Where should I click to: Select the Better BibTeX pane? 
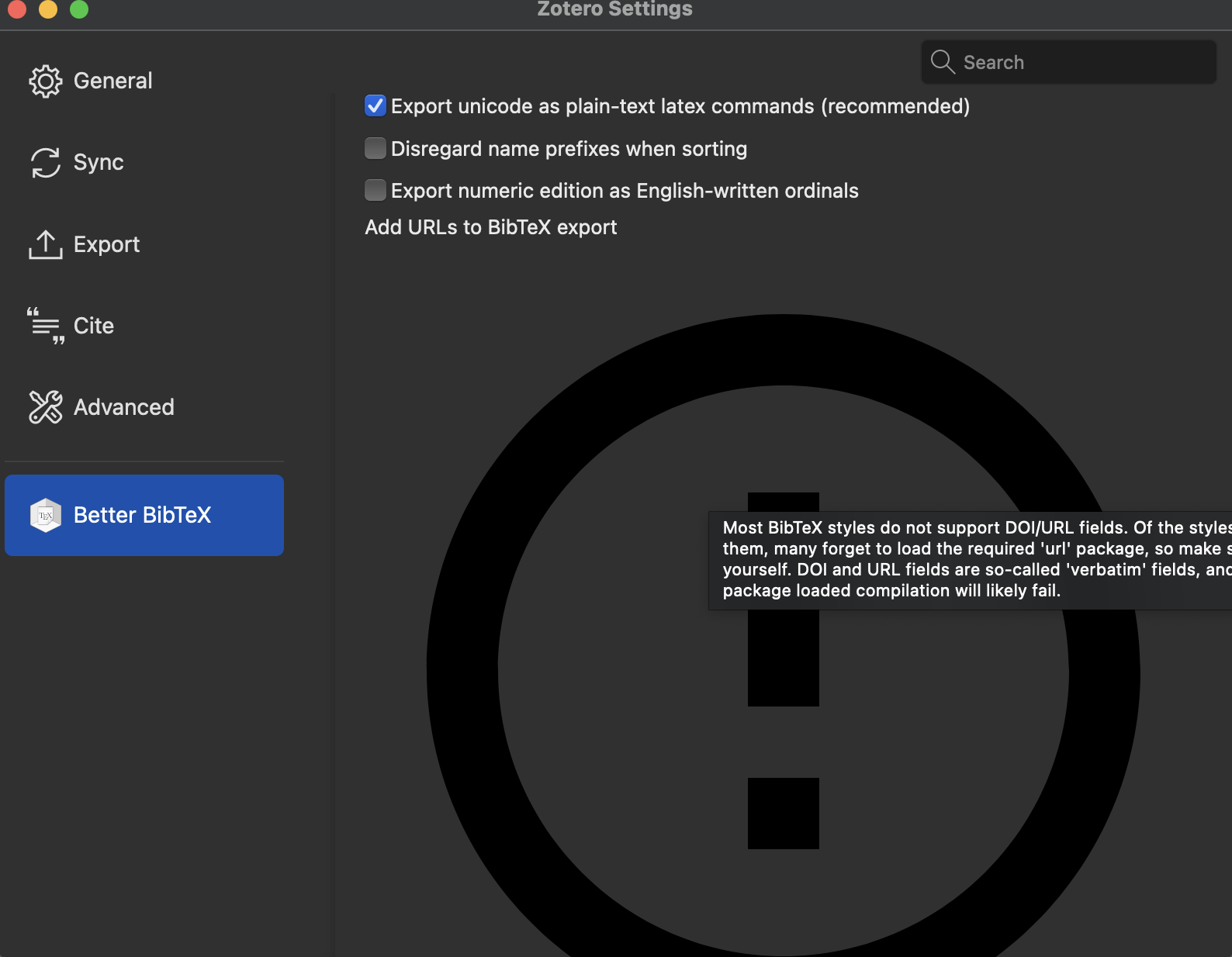144,515
